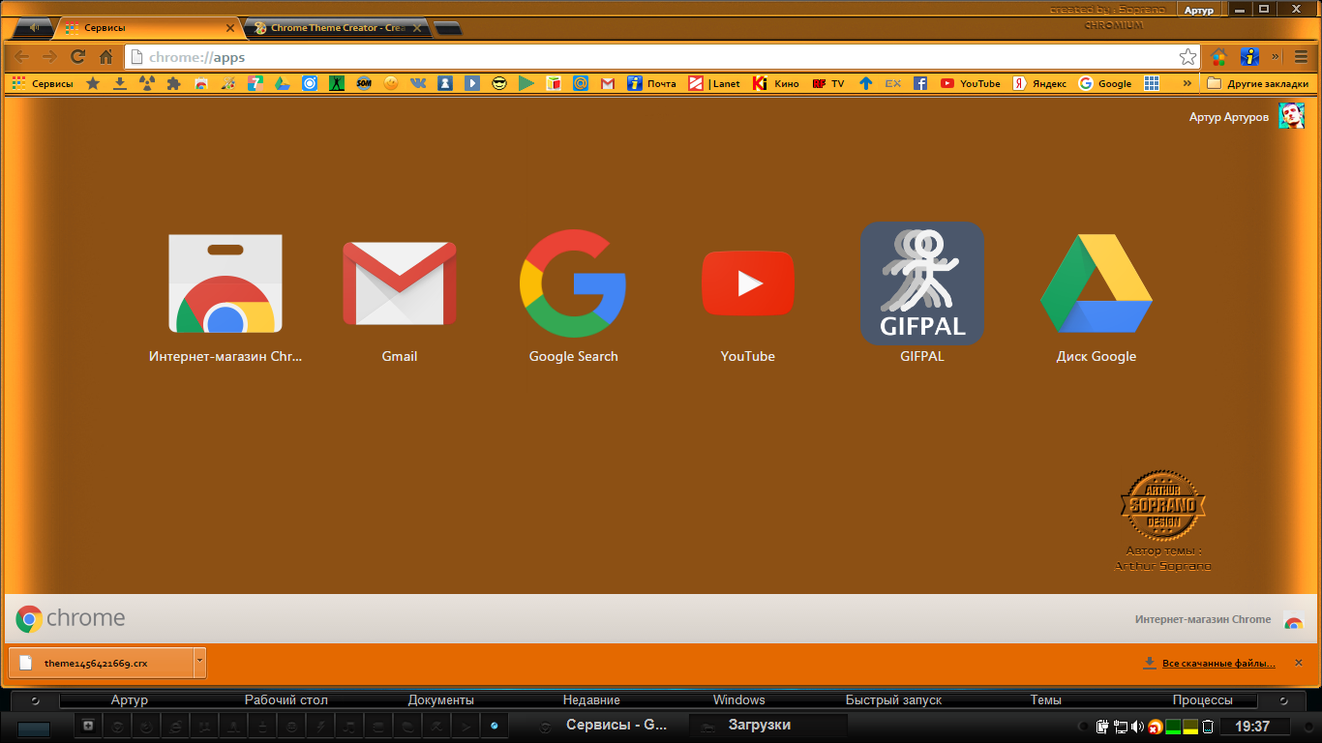The image size is (1322, 743).
Task: Bookmark this page with the star icon
Action: (1187, 57)
